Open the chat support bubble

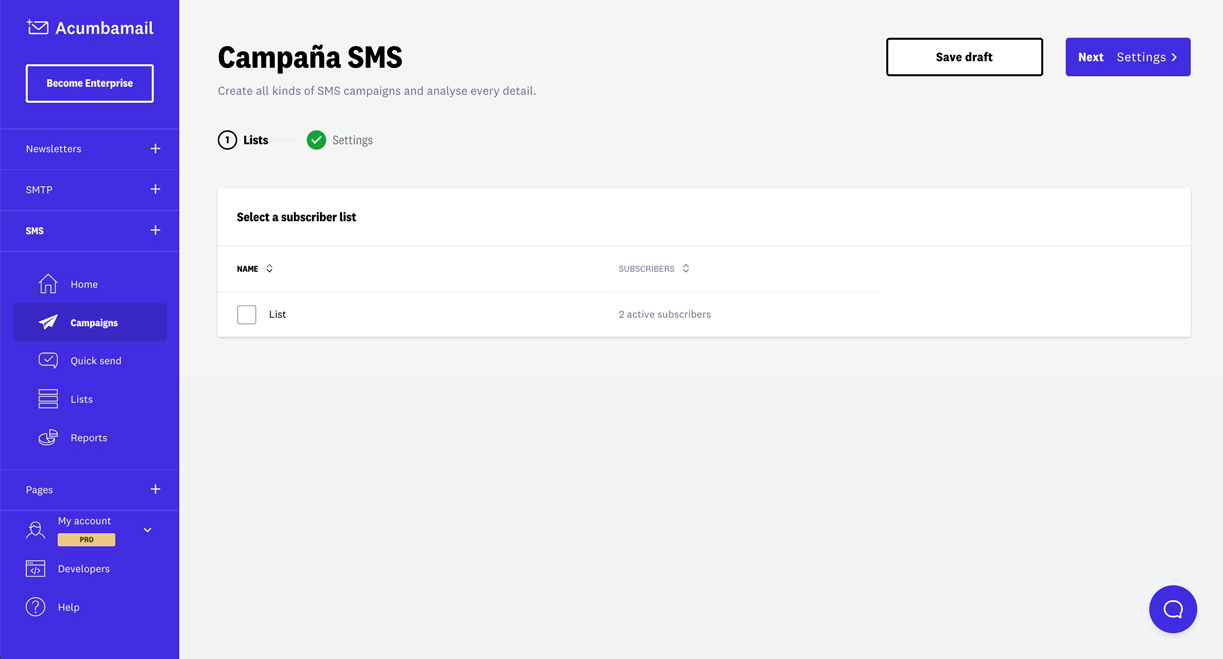(x=1173, y=609)
